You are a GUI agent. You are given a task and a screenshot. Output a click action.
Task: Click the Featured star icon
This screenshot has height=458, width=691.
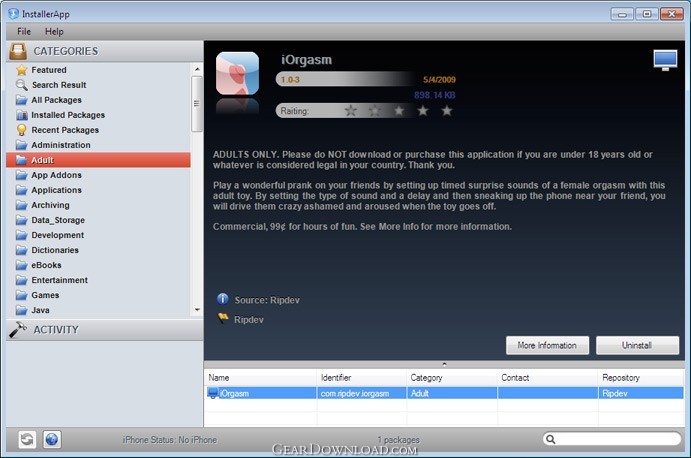(x=21, y=70)
